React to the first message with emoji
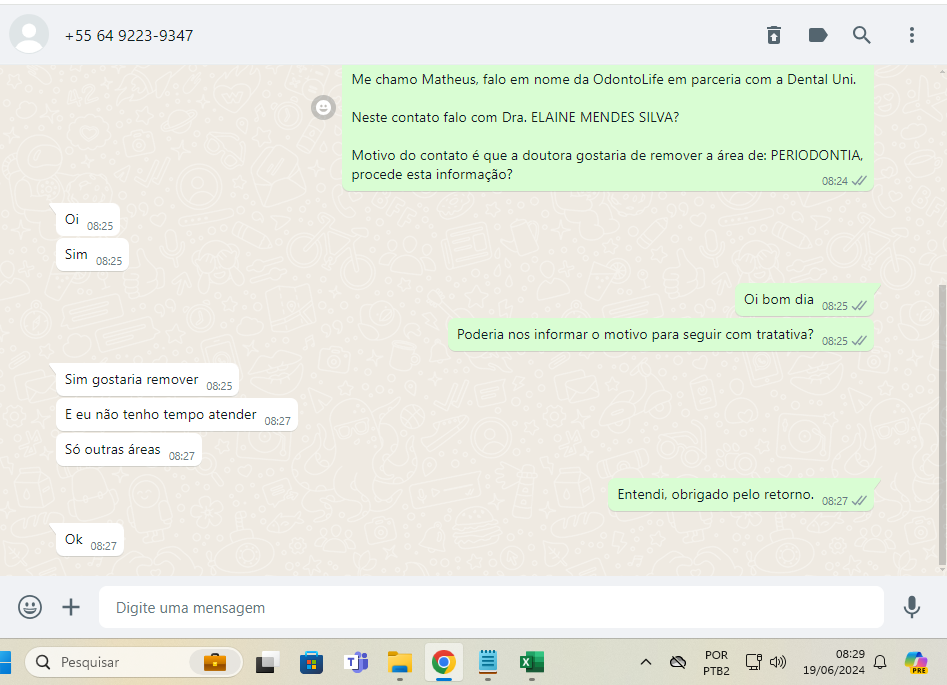 coord(323,107)
